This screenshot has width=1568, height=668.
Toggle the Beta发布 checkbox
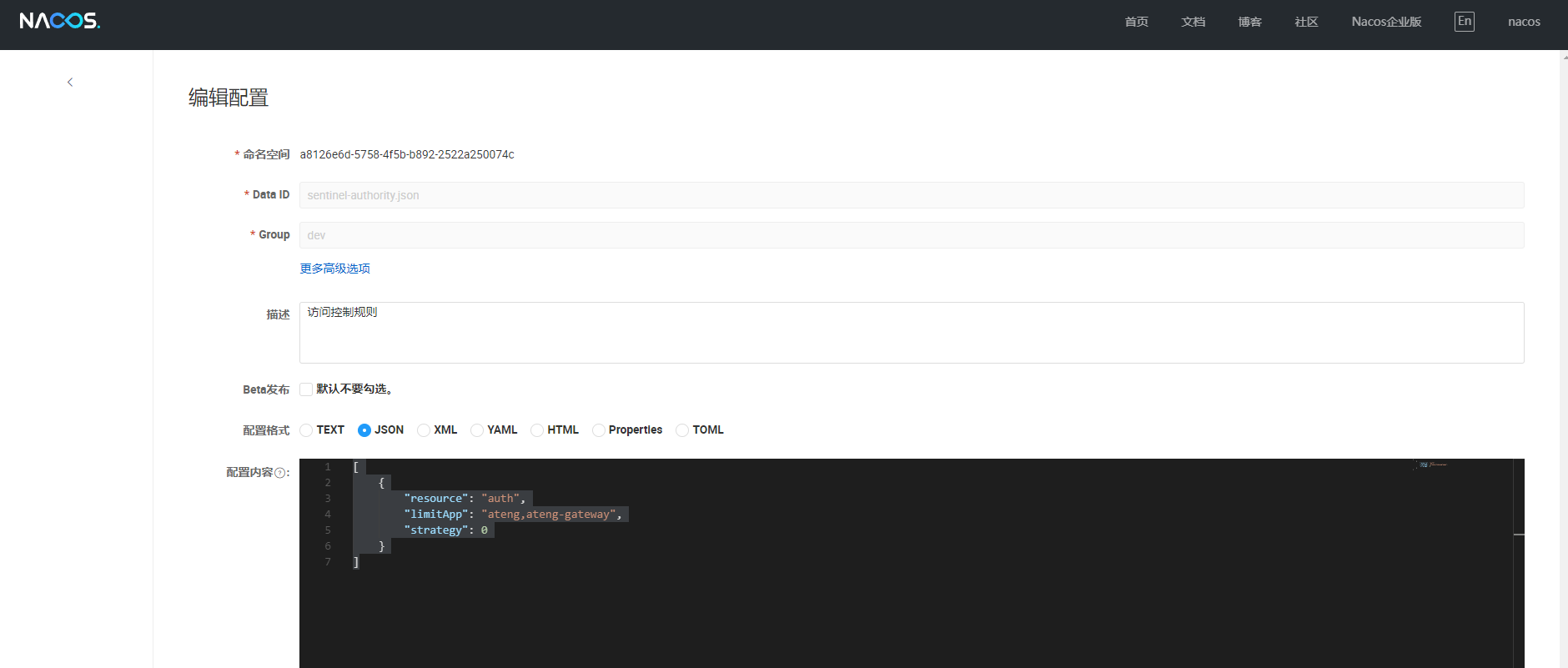click(306, 389)
